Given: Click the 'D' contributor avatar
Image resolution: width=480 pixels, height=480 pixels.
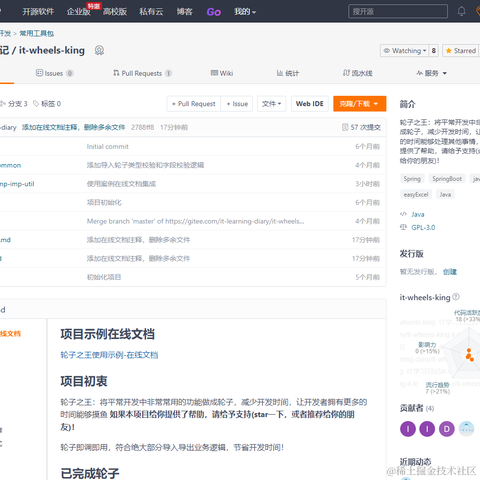Looking at the screenshot, I should point(447,429).
